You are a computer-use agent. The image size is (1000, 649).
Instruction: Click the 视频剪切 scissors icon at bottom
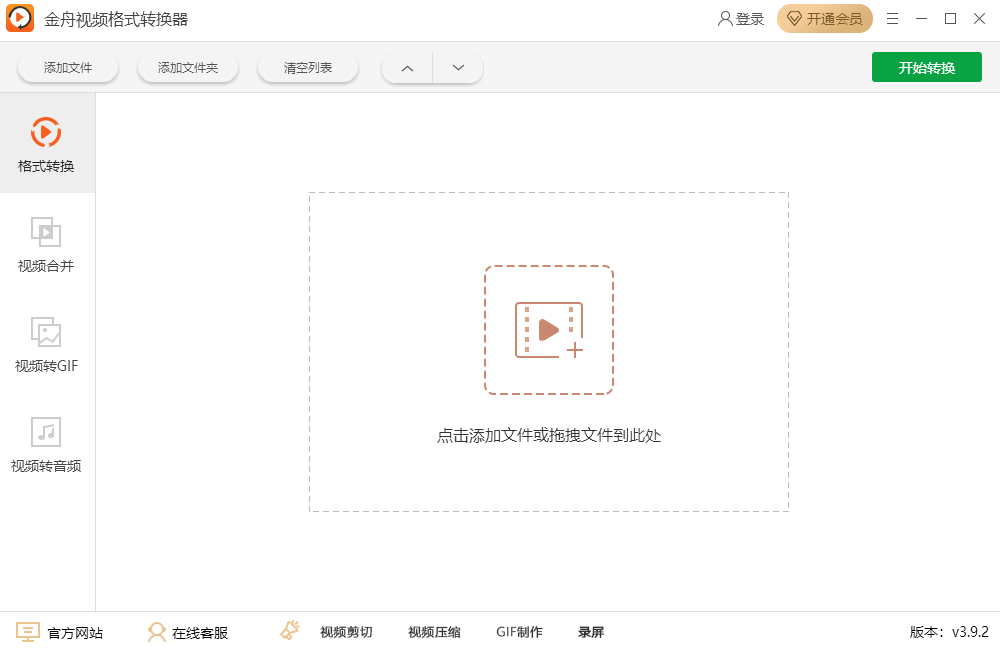288,631
